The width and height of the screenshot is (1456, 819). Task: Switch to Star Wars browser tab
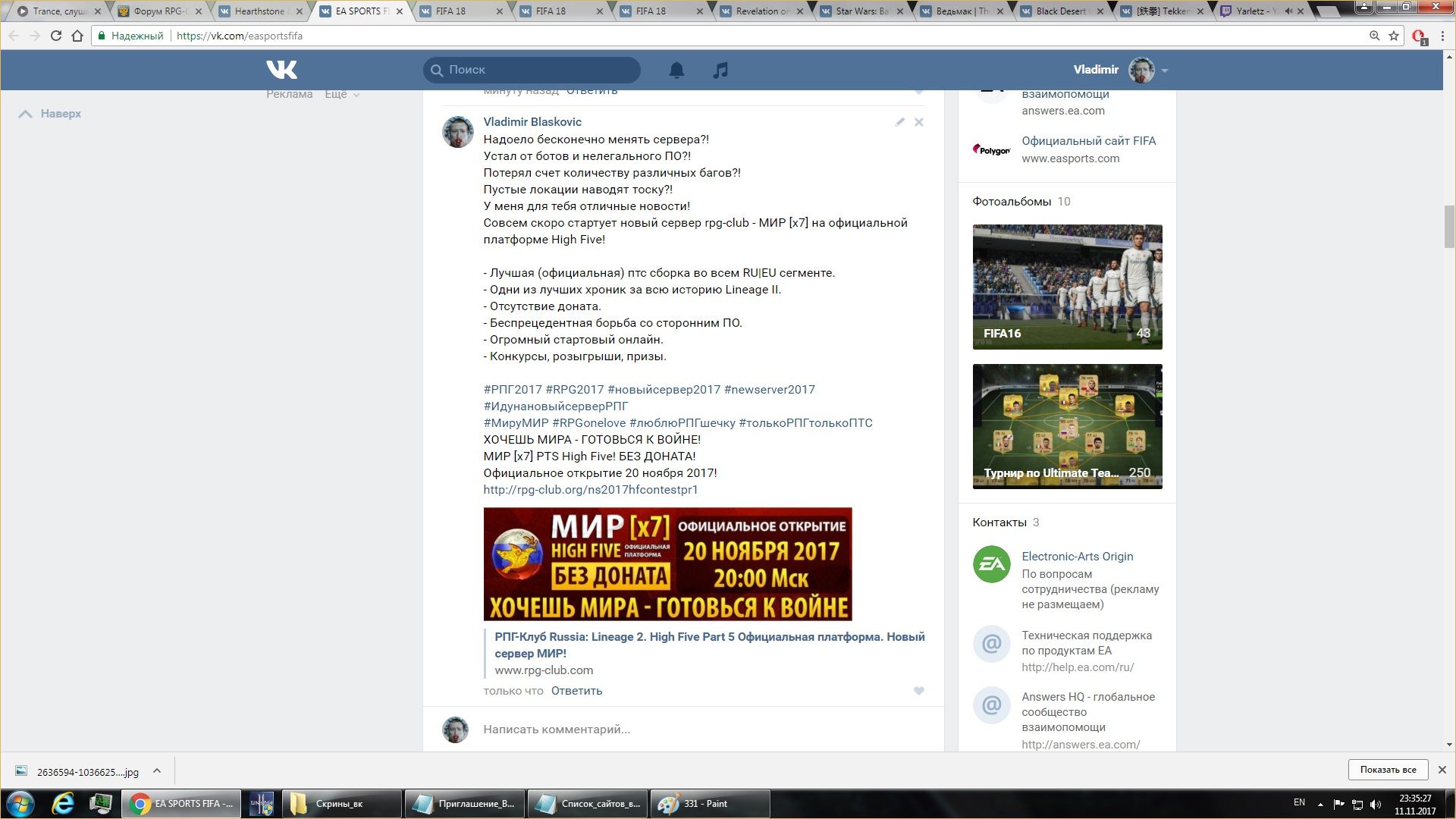[861, 11]
